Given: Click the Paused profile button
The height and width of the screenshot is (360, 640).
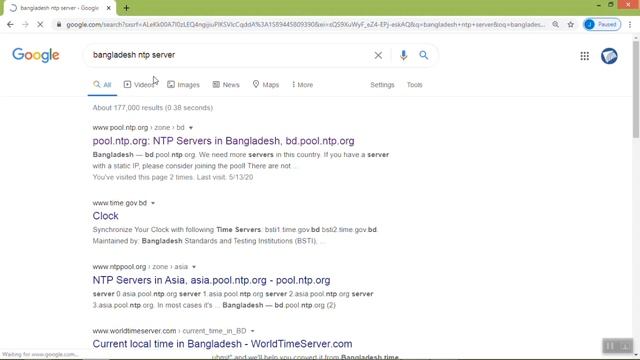Looking at the screenshot, I should [602, 24].
